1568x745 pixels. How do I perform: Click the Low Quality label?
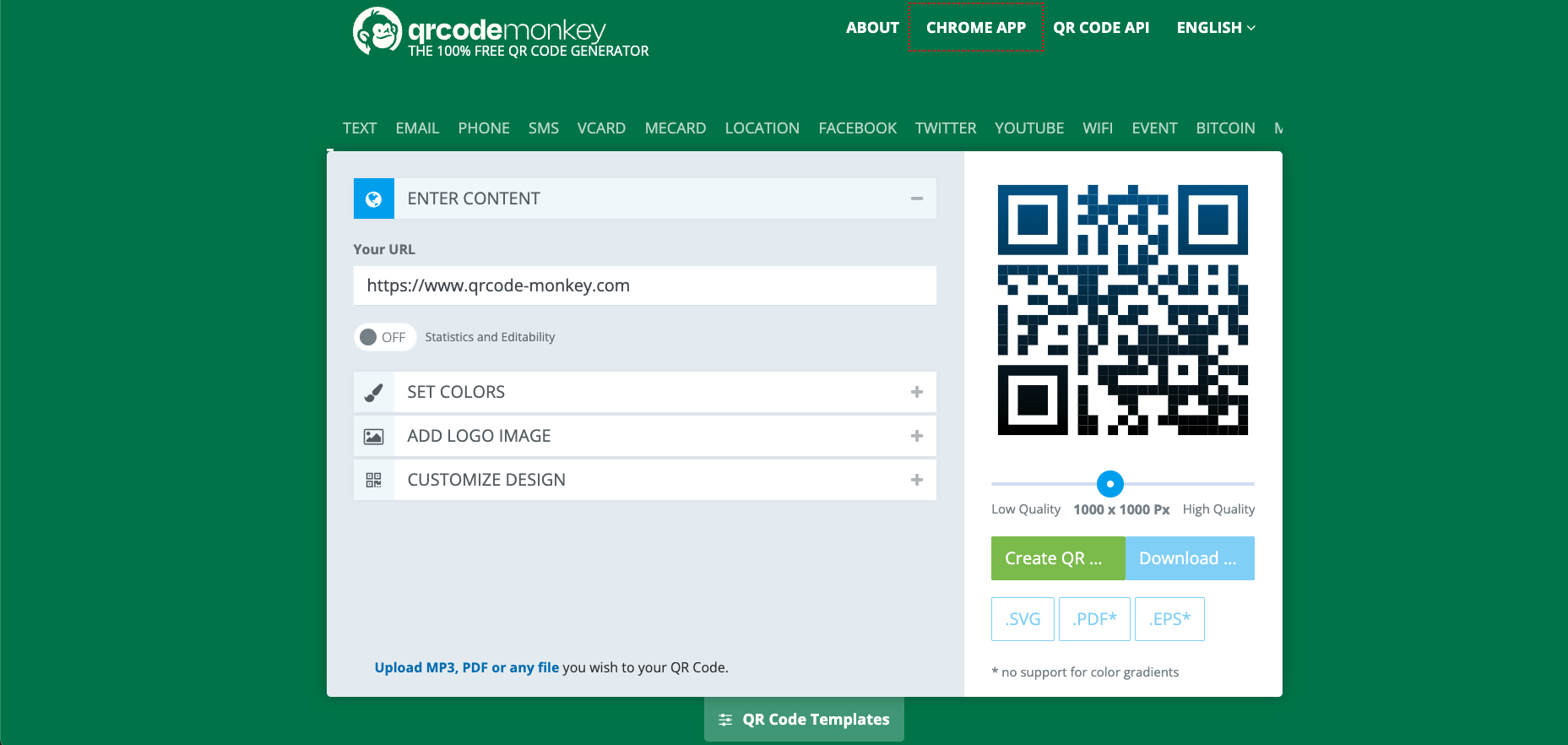pyautogui.click(x=1026, y=509)
